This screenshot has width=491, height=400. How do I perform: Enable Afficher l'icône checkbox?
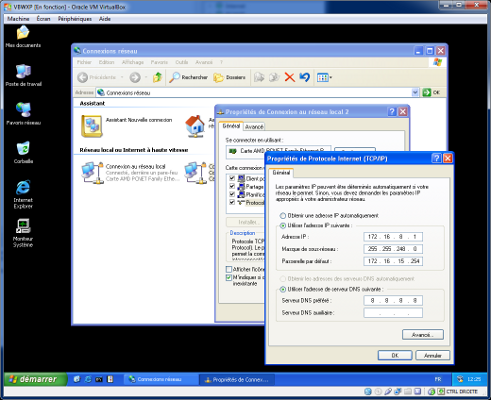click(x=229, y=269)
